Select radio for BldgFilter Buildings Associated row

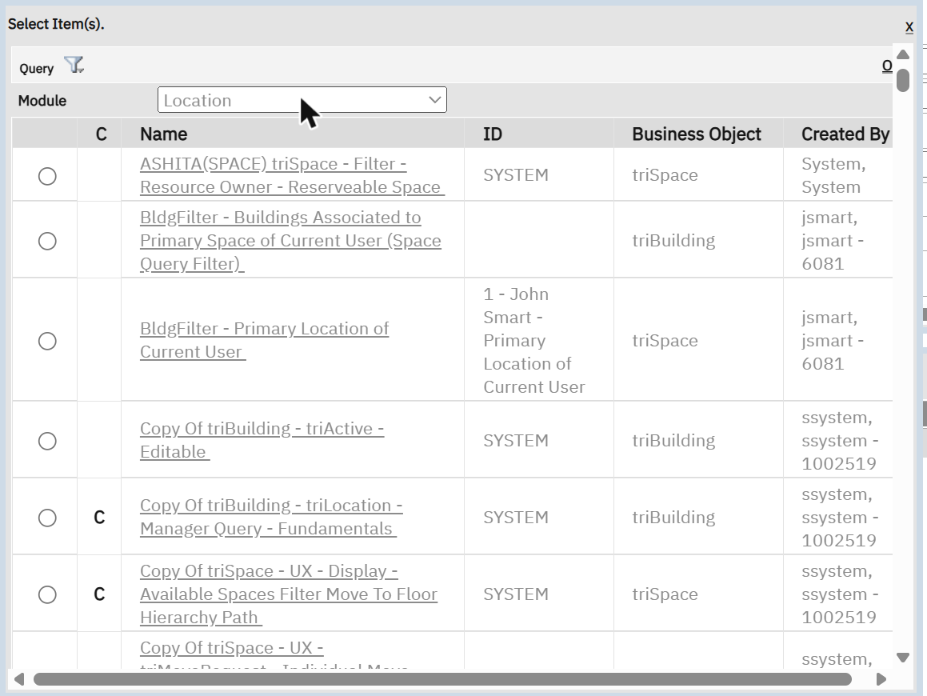click(47, 241)
